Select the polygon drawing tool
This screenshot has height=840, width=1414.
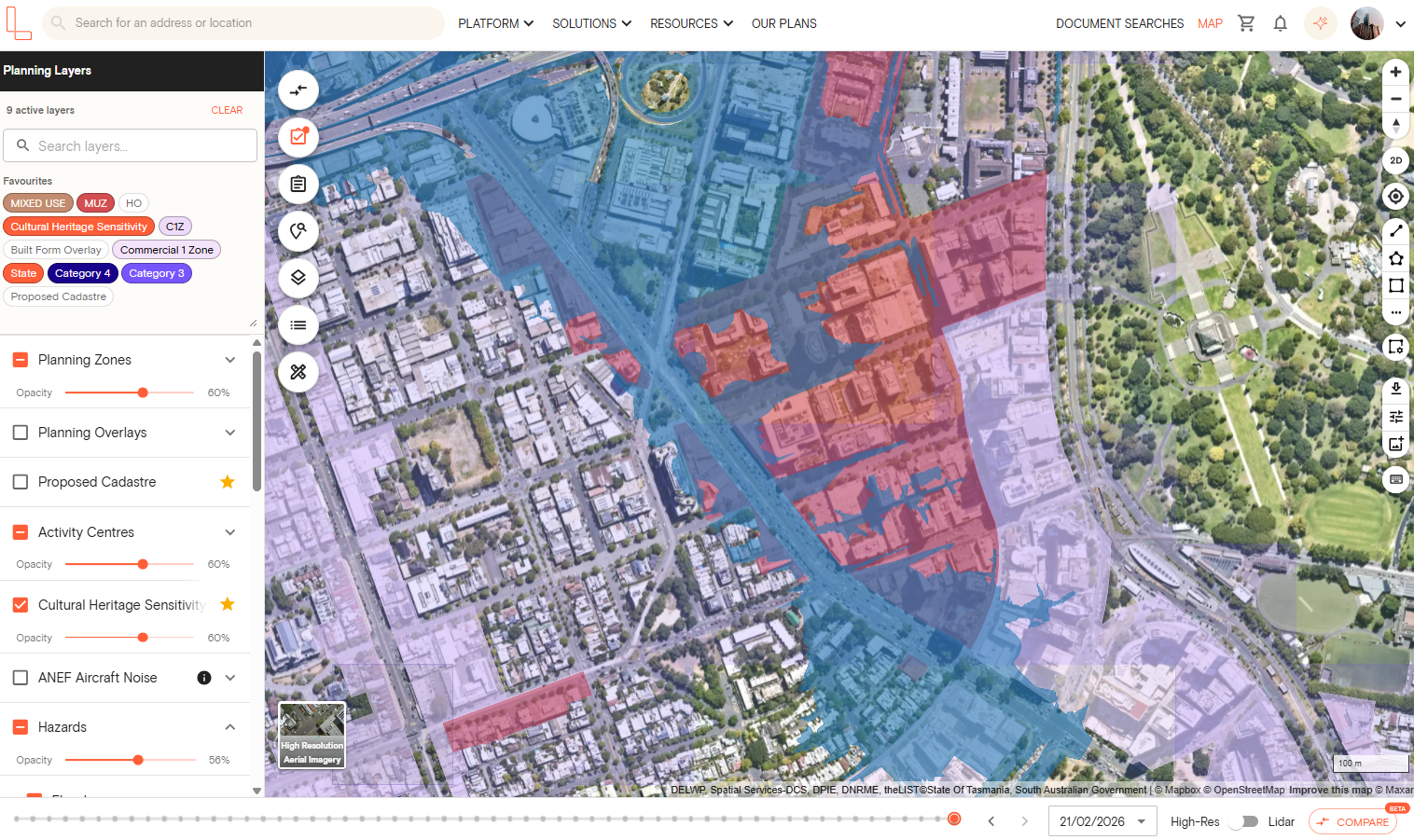pyautogui.click(x=1395, y=258)
